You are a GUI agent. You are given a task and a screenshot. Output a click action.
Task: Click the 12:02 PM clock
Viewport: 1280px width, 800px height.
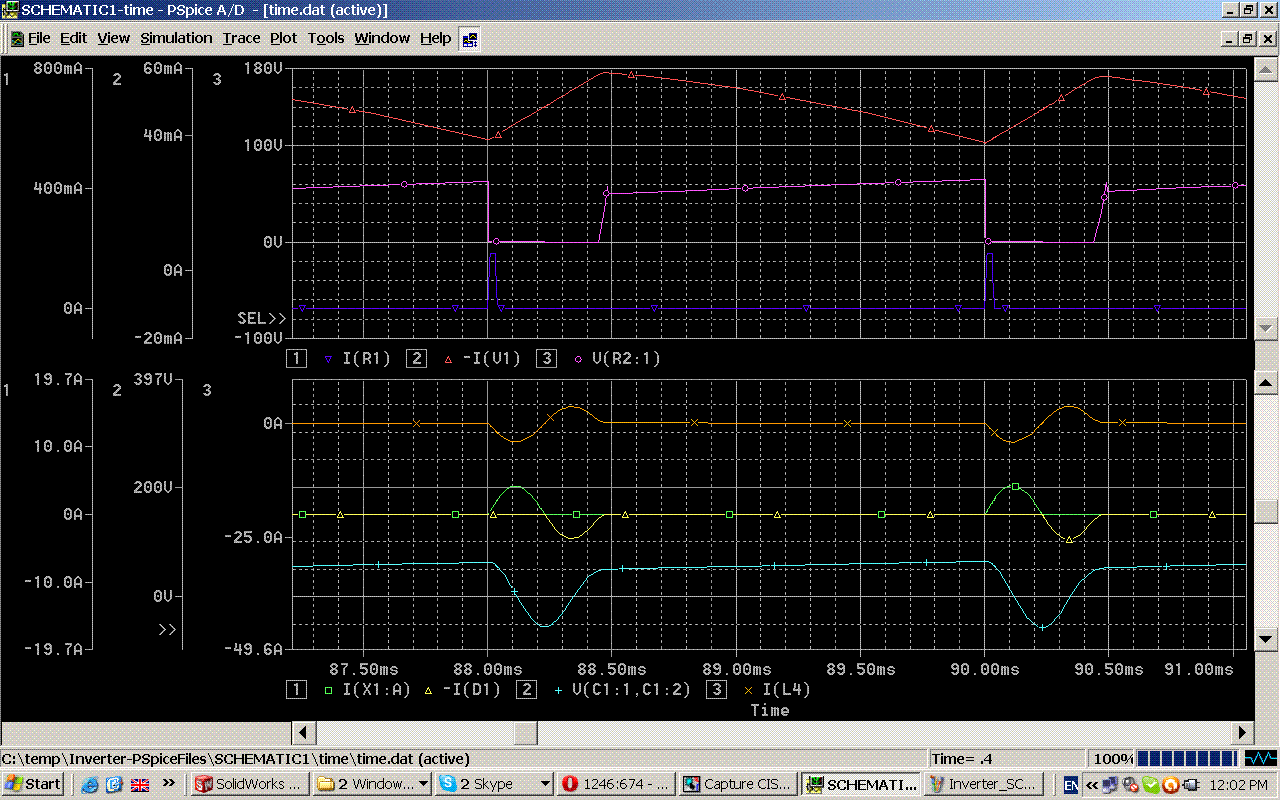click(1238, 785)
